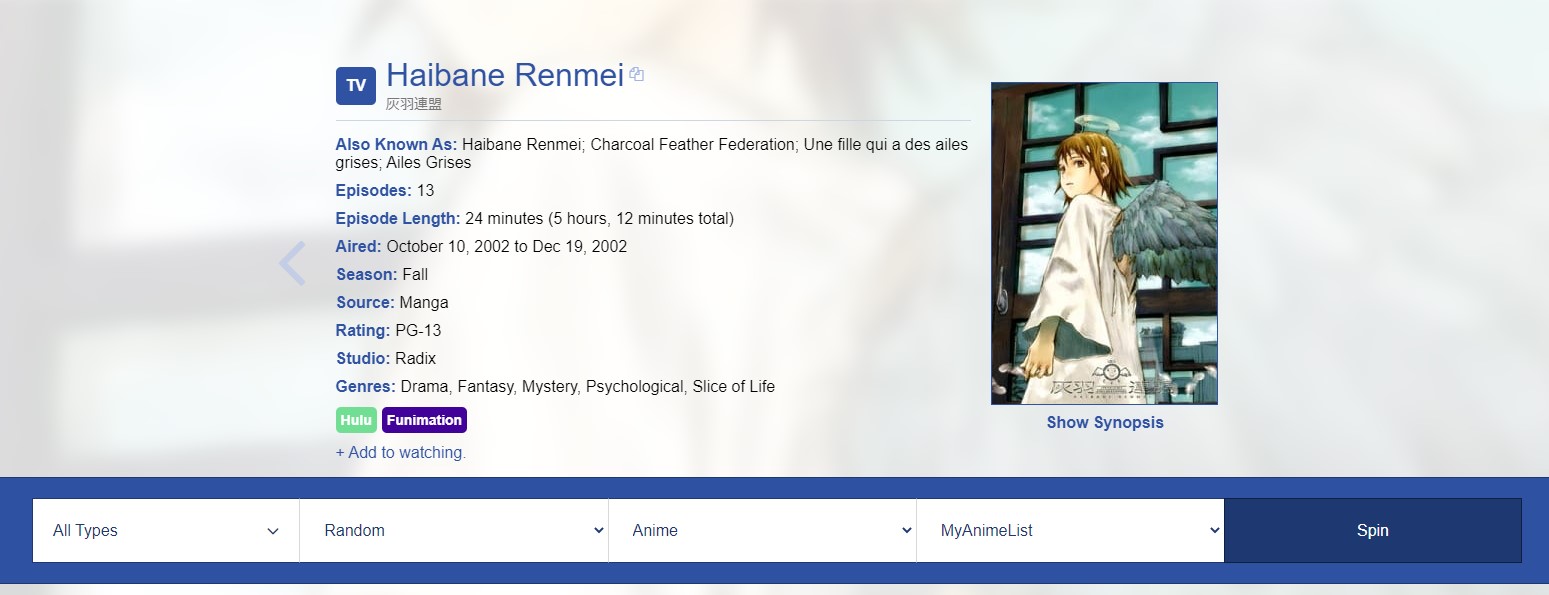The image size is (1549, 595).
Task: Click the Genres list text
Action: (588, 386)
